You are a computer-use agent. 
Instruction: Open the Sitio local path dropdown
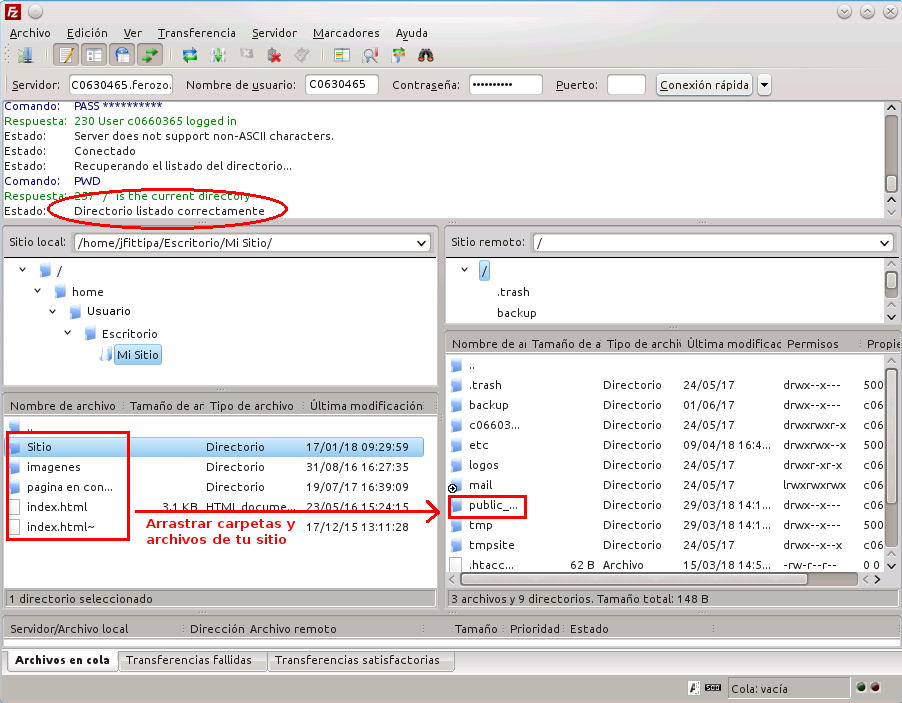[422, 243]
